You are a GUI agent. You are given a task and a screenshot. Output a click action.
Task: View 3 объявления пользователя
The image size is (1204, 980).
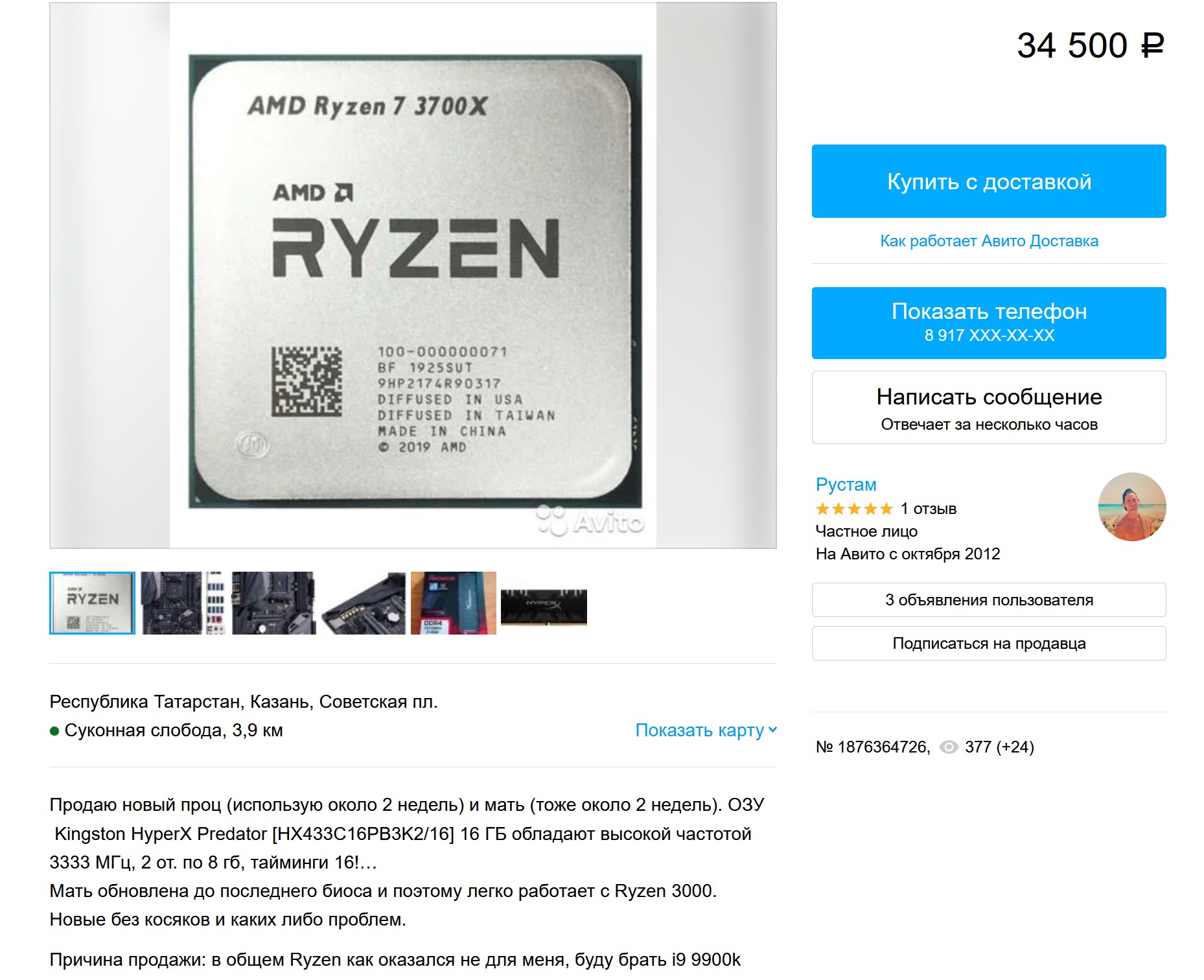[x=989, y=600]
